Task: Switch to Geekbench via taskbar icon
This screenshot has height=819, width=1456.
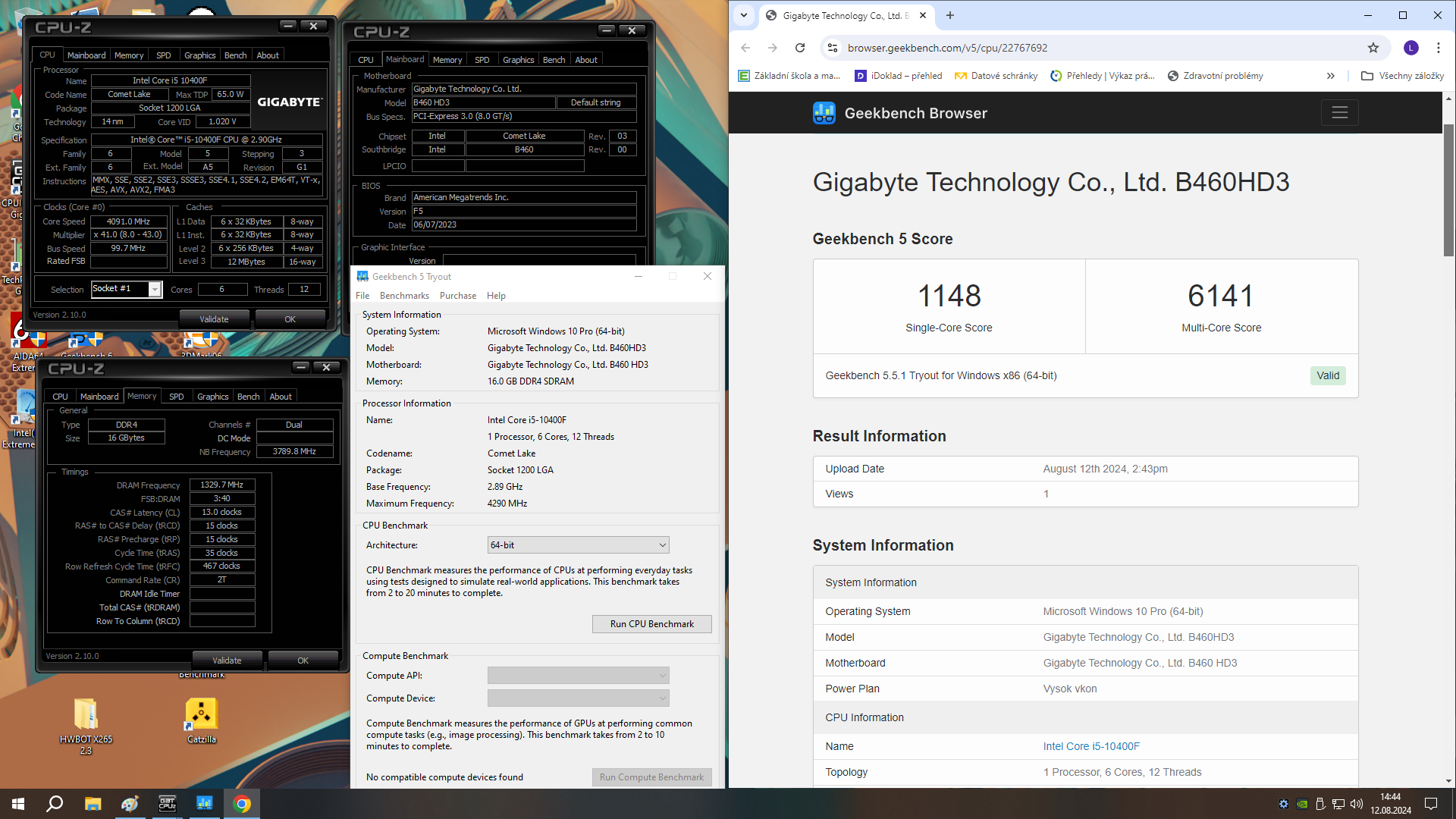Action: 205,804
